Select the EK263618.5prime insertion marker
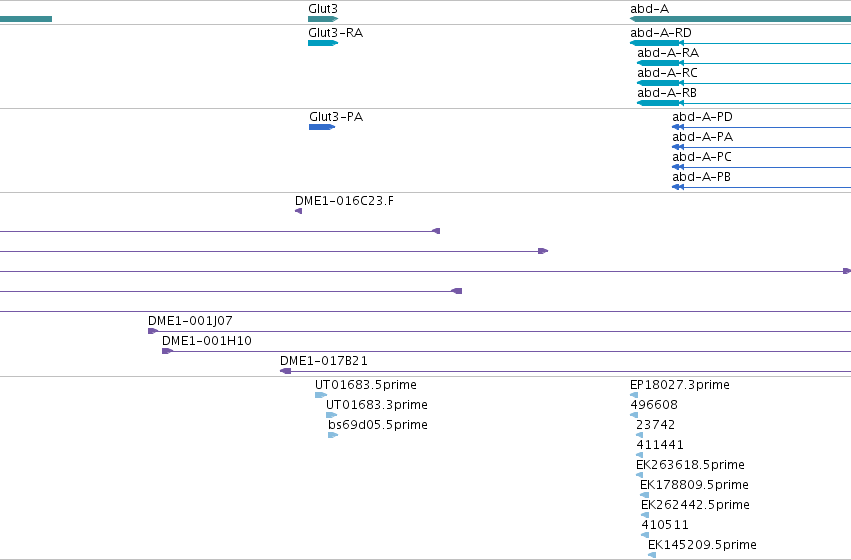Screen dimensions: 851x560 tap(639, 475)
